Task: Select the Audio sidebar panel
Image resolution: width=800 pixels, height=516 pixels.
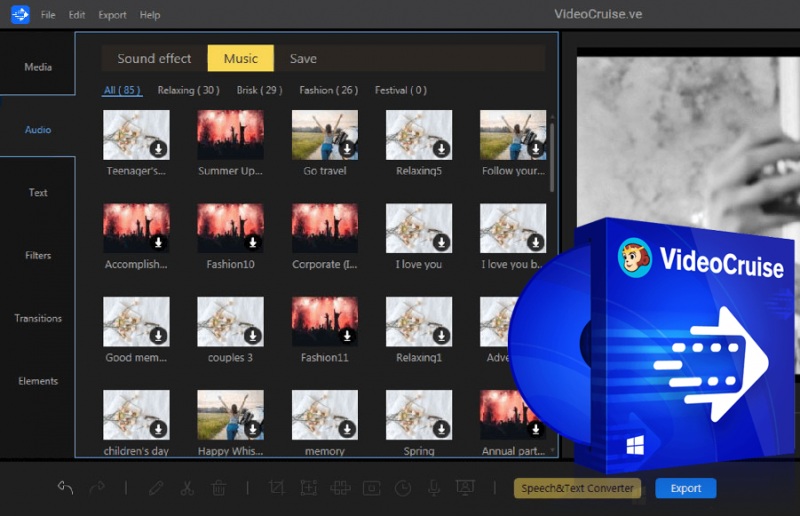Action: 38,130
